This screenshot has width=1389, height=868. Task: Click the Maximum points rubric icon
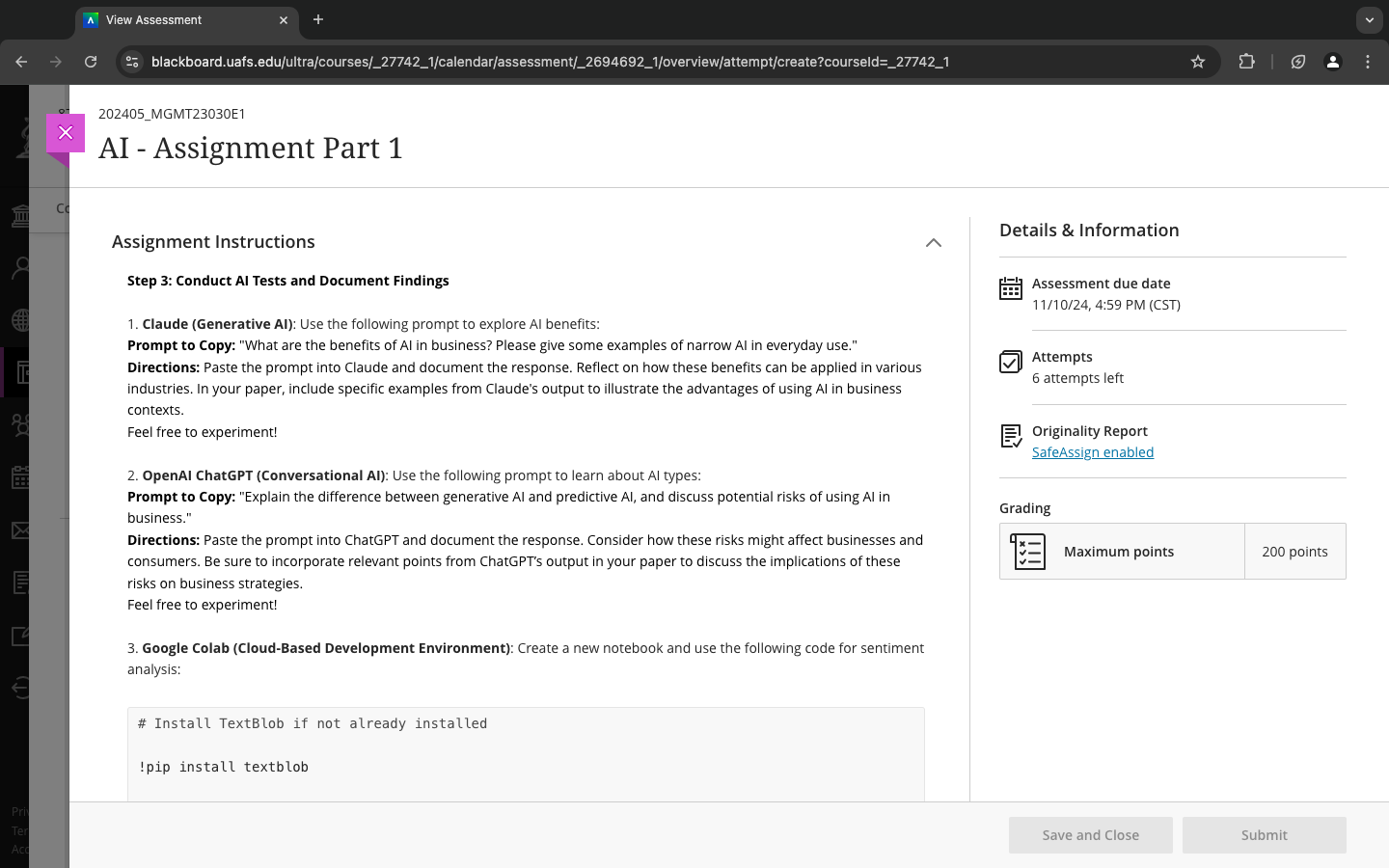point(1028,552)
